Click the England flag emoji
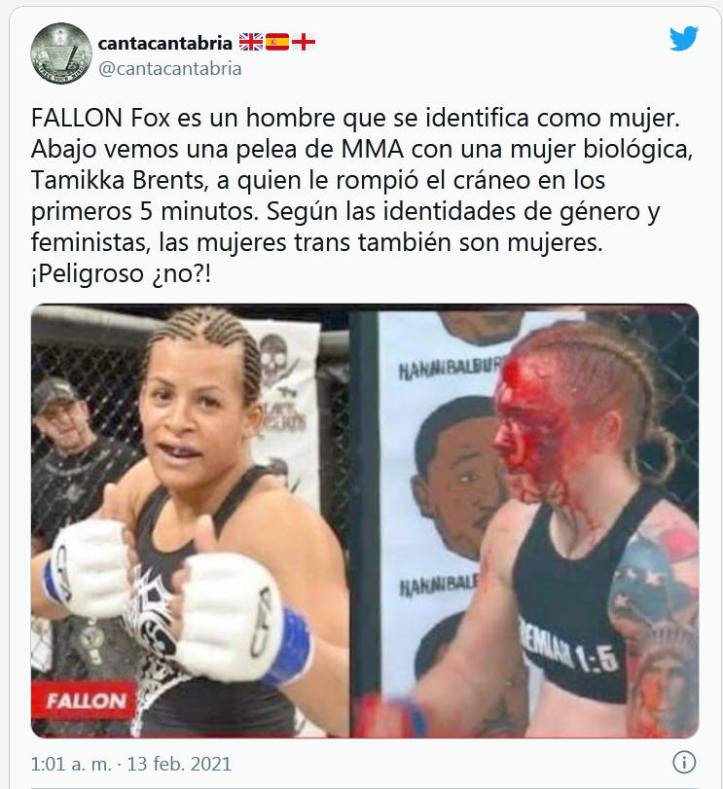Screen dimensions: 723x789 pyautogui.click(x=303, y=42)
